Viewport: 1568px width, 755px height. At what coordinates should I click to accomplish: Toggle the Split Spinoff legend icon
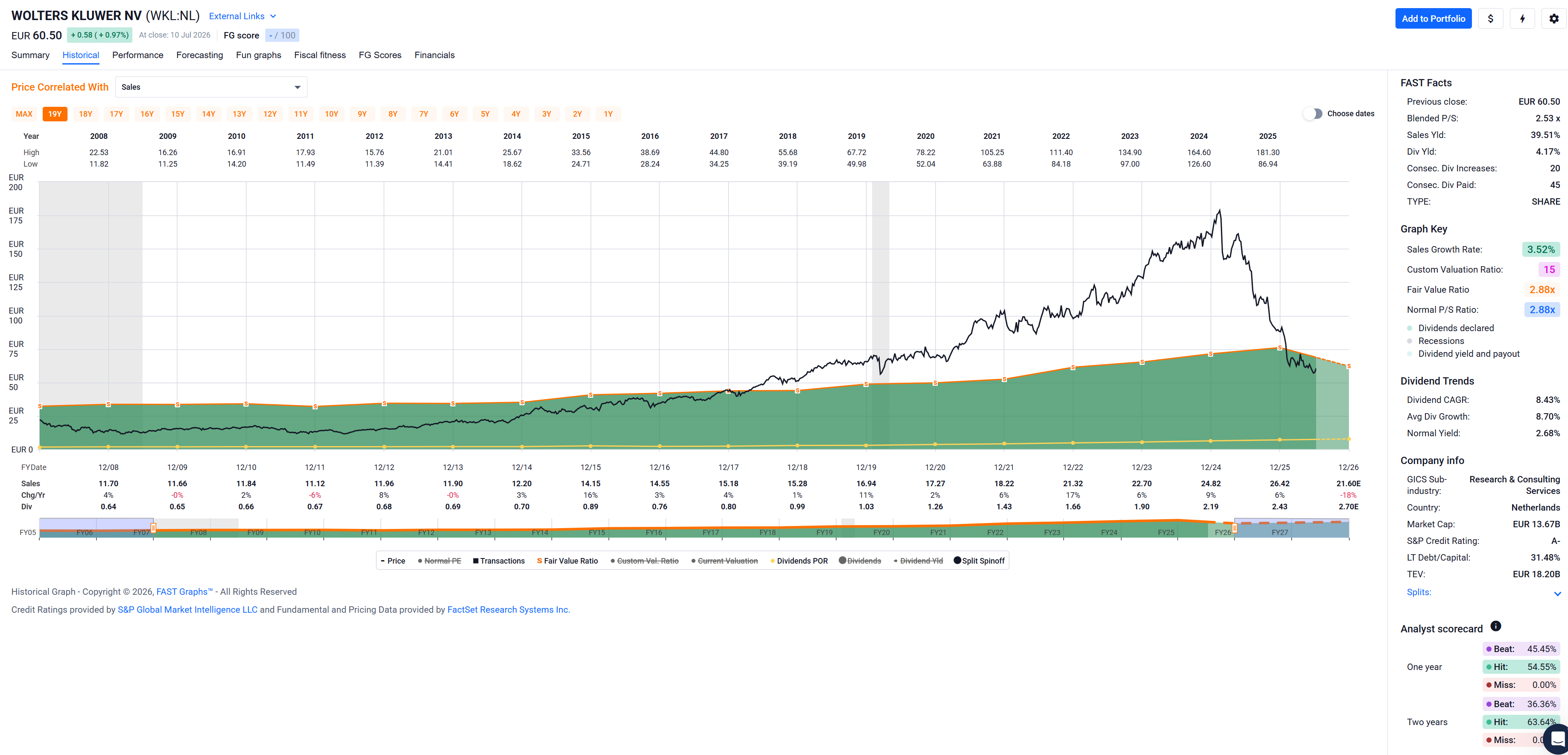click(x=957, y=560)
